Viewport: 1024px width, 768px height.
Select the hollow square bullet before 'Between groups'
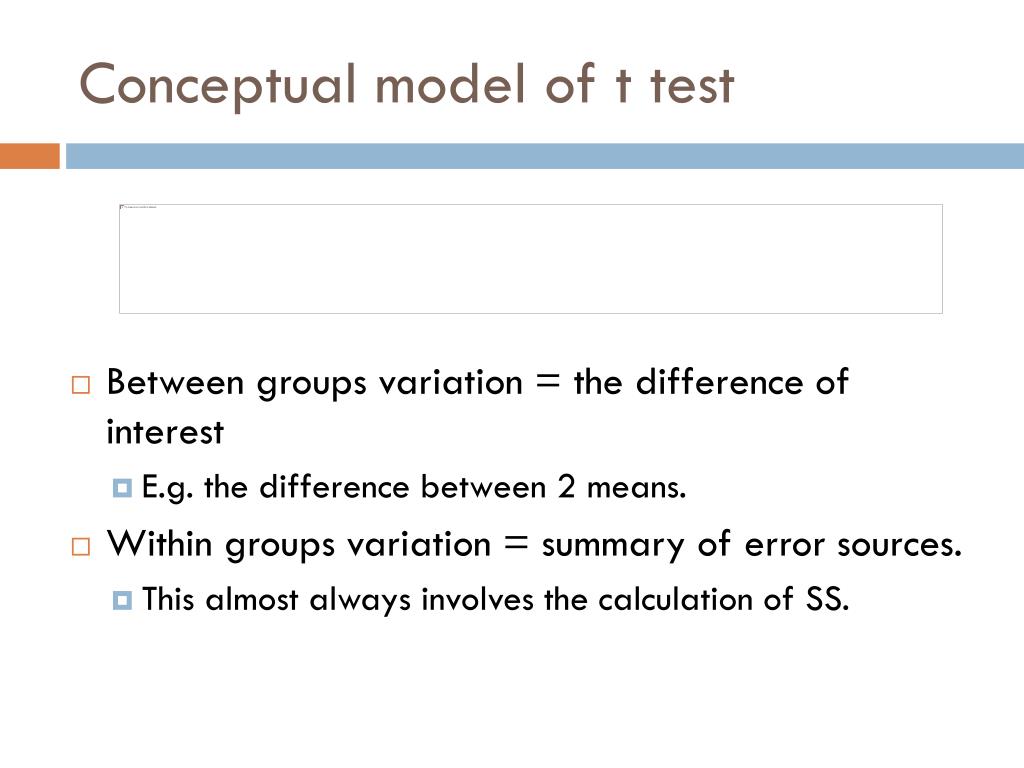tap(80, 385)
